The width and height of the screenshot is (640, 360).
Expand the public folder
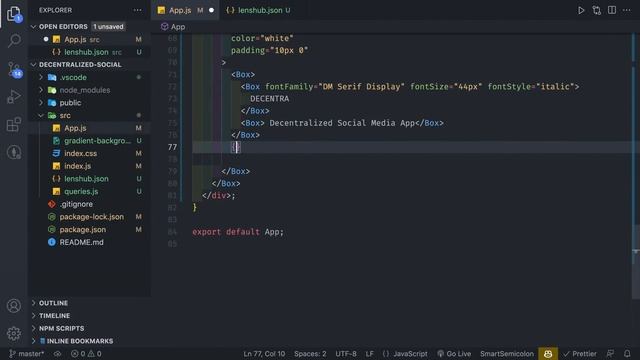pyautogui.click(x=89, y=102)
